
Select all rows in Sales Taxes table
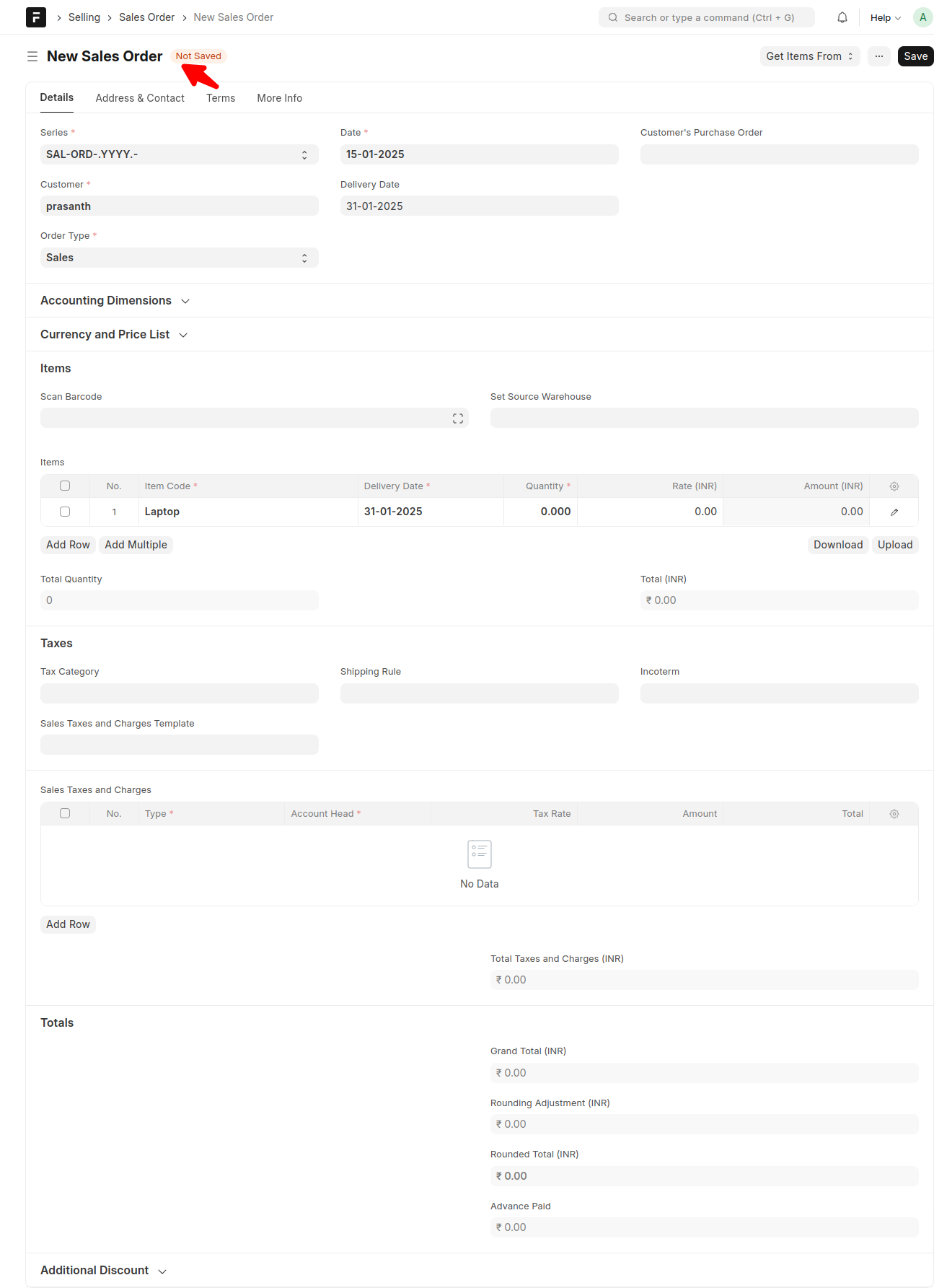click(x=65, y=813)
